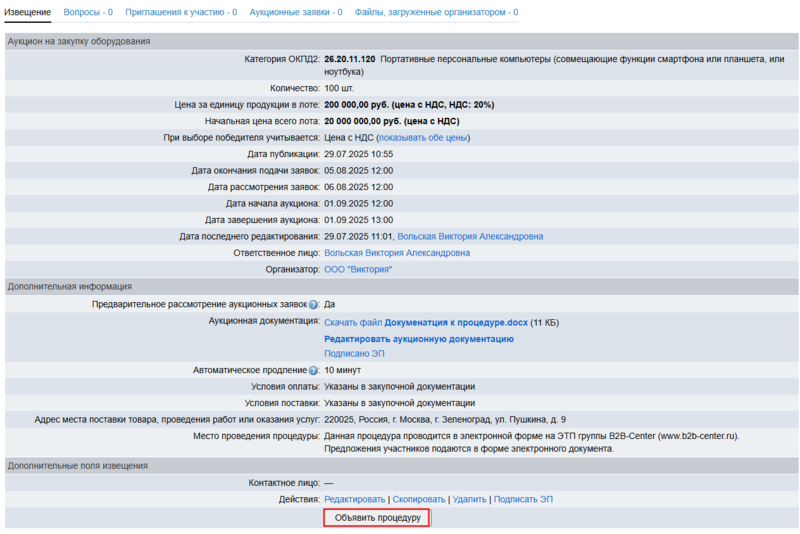Click the Удалить action link
Image resolution: width=800 pixels, height=534 pixels.
click(469, 499)
